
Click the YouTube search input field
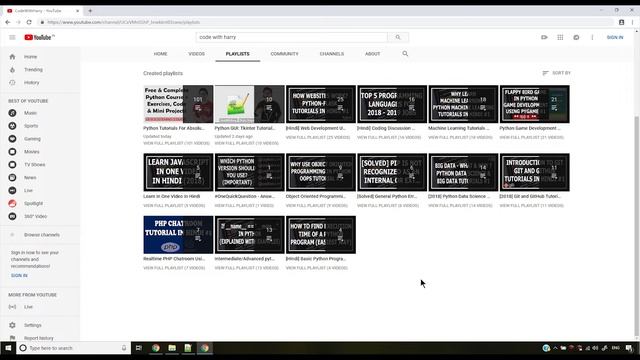point(291,37)
